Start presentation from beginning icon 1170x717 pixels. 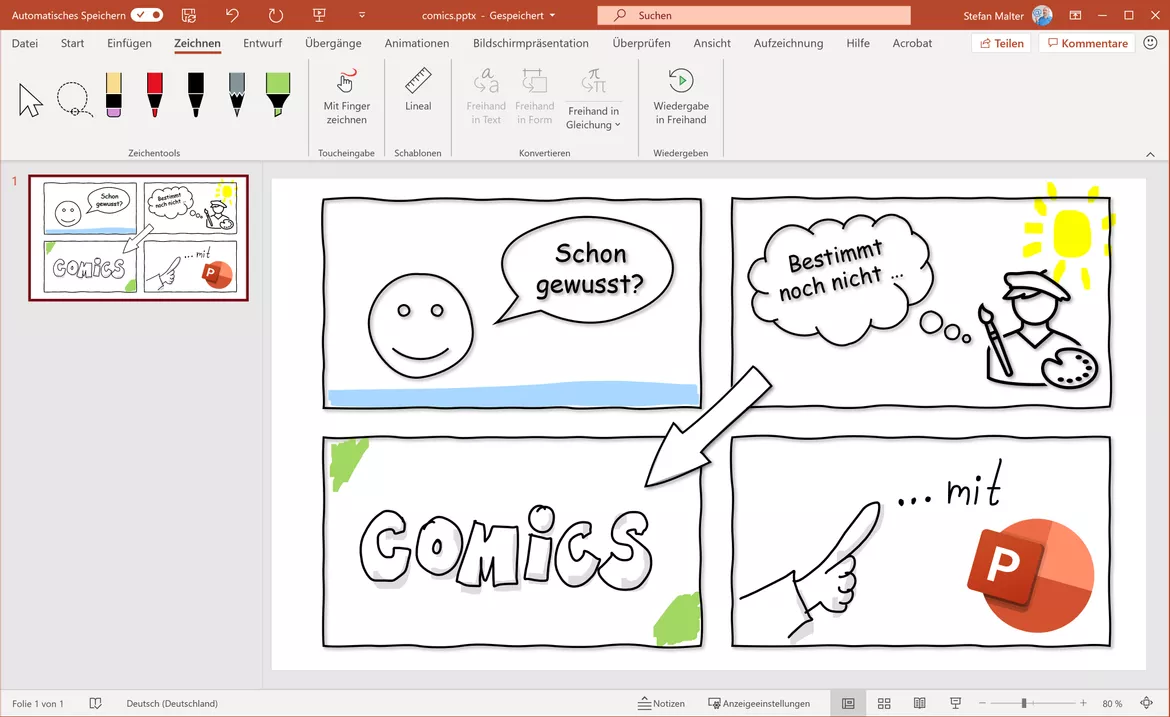[x=319, y=15]
